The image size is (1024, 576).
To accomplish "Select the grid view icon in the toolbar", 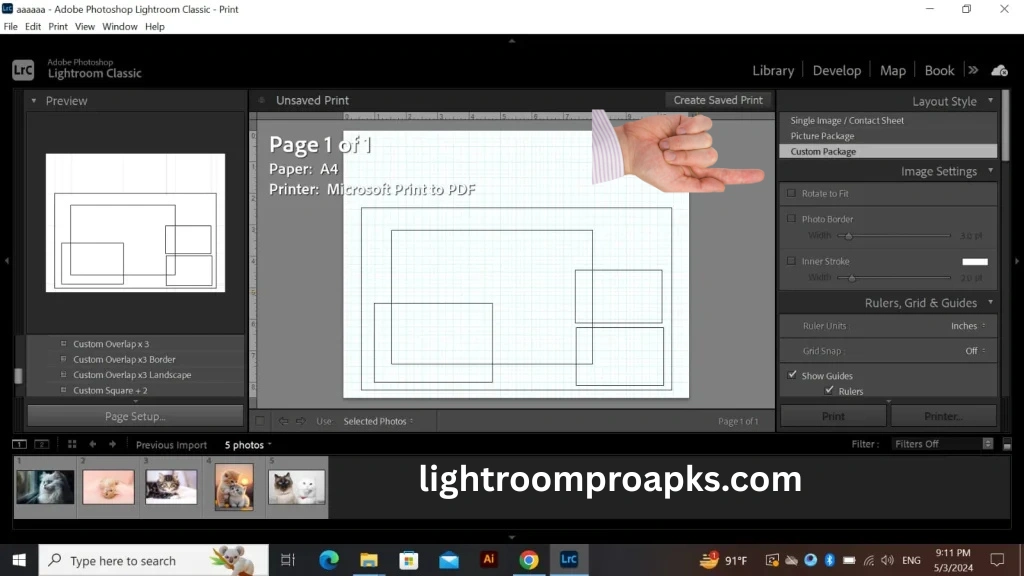I will [71, 443].
